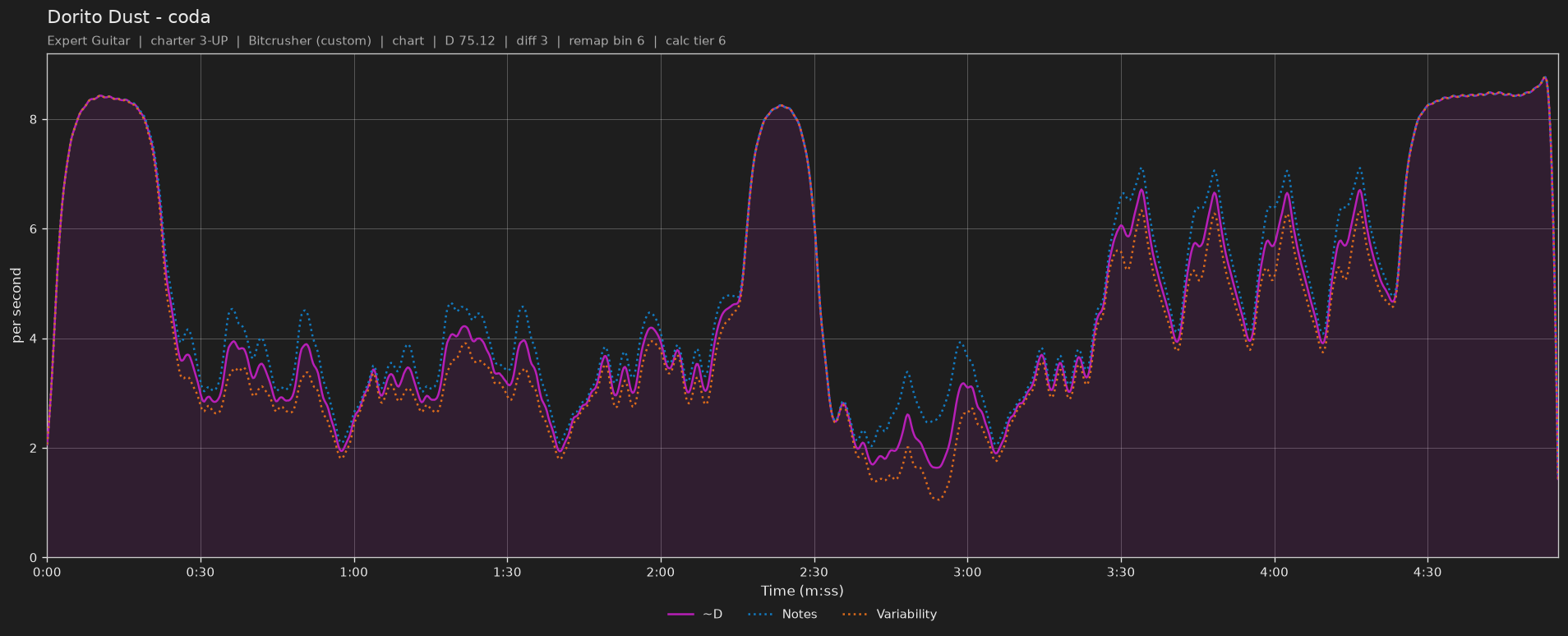Click the x-axis label 'Time (m:ss)'
1568x636 pixels.
pyautogui.click(x=802, y=591)
